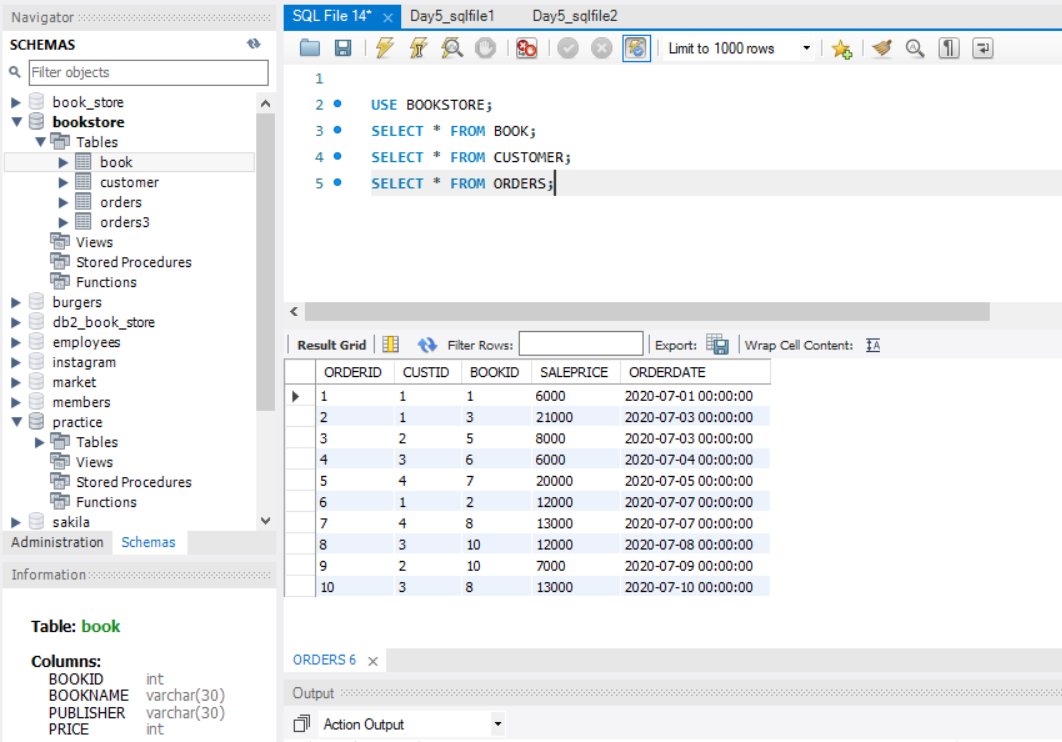Screen dimensions: 1062x742
Task: Select Functions under the practice schema
Action: pyautogui.click(x=106, y=502)
